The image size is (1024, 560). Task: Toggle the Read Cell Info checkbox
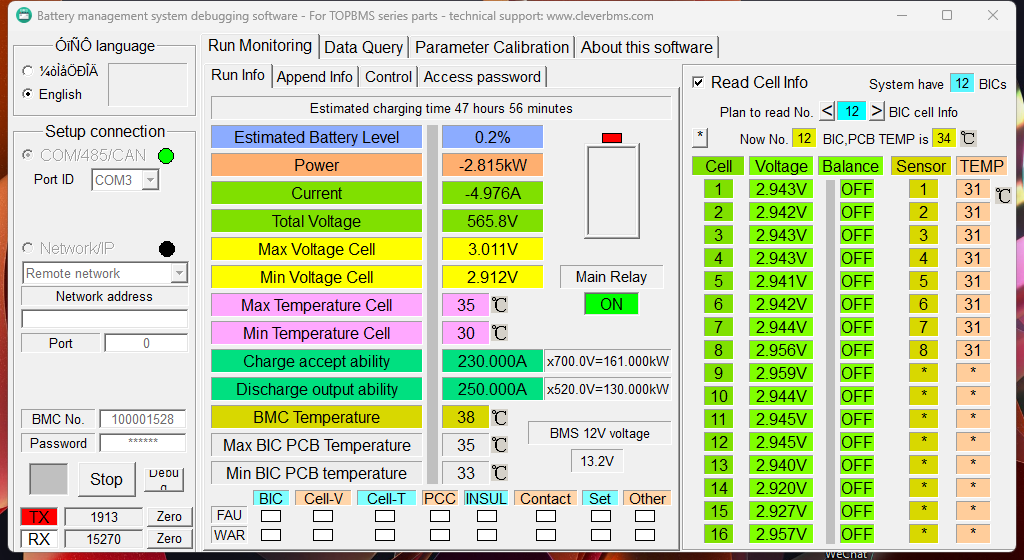point(698,82)
